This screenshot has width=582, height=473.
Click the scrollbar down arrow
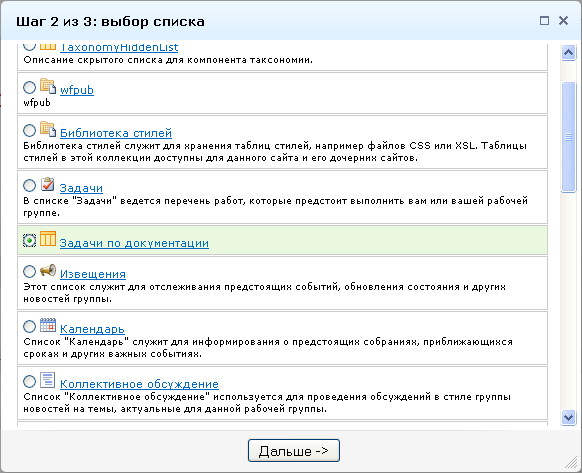tap(568, 417)
